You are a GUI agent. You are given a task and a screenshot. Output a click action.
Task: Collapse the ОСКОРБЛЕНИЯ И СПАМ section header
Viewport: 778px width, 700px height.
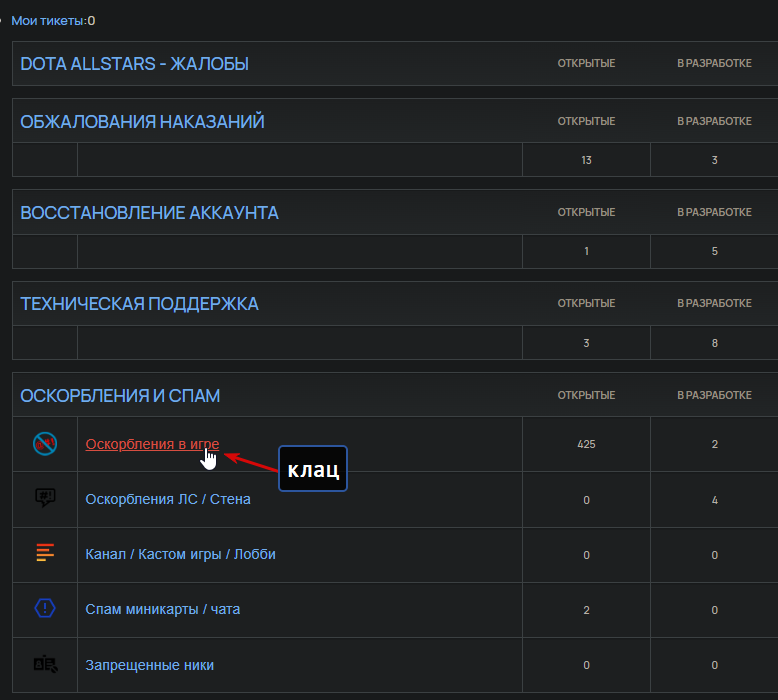point(120,396)
